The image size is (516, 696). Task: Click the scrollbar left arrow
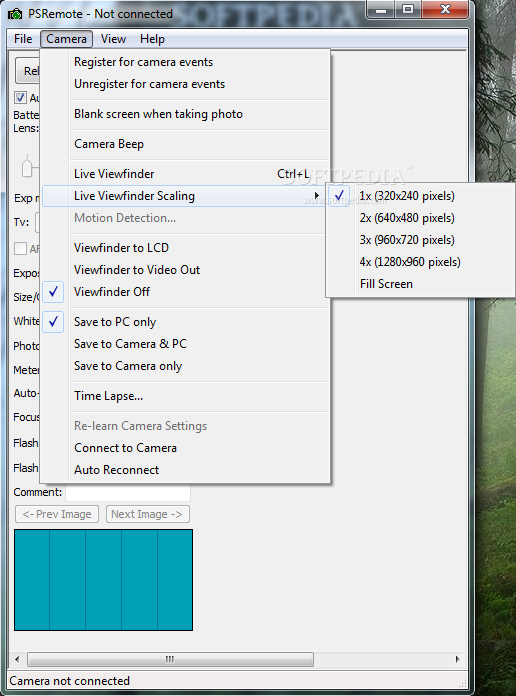17,660
